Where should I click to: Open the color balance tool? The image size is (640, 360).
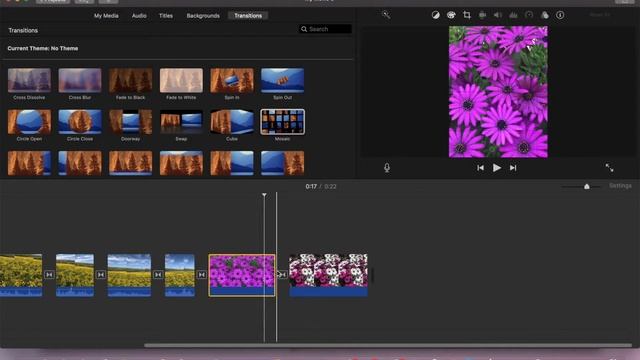436,15
